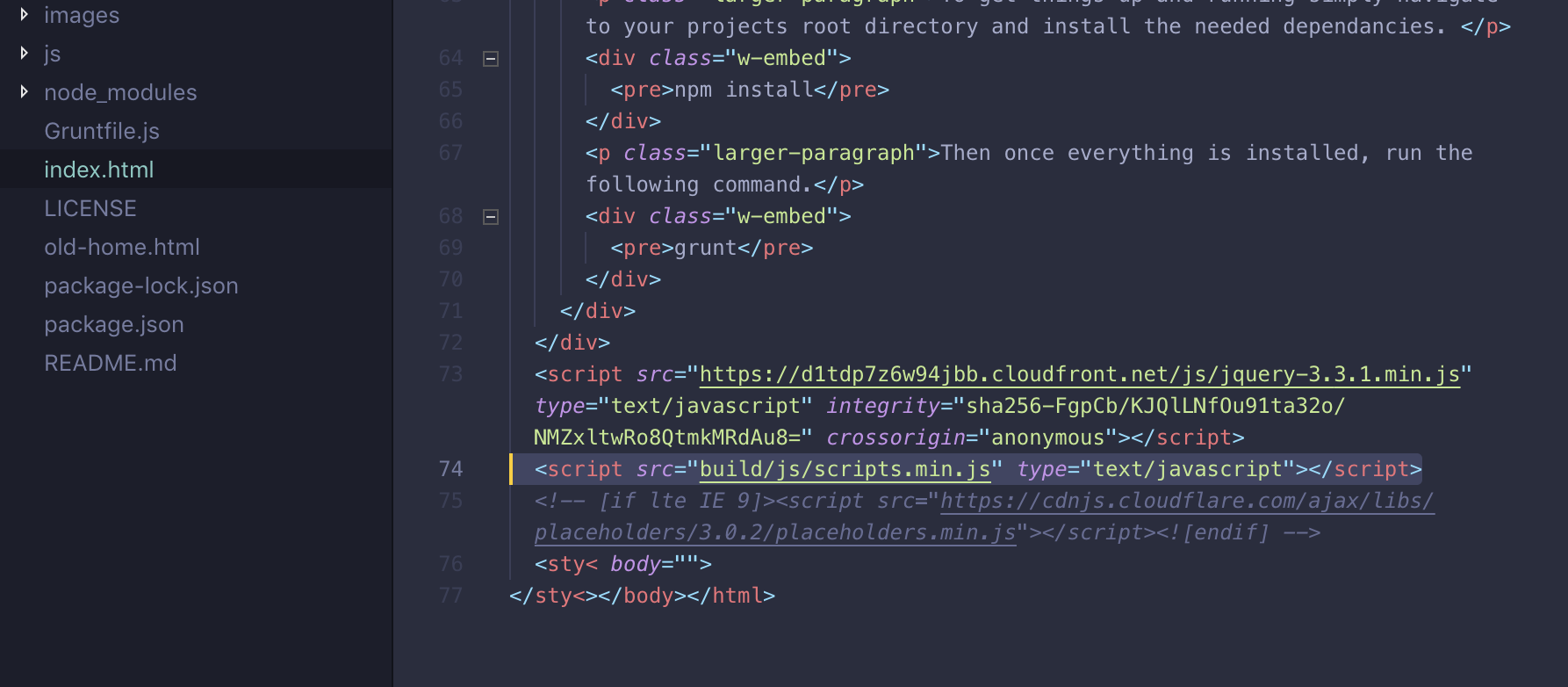This screenshot has height=687, width=1568.
Task: Open the LICENSE file
Action: [x=90, y=208]
